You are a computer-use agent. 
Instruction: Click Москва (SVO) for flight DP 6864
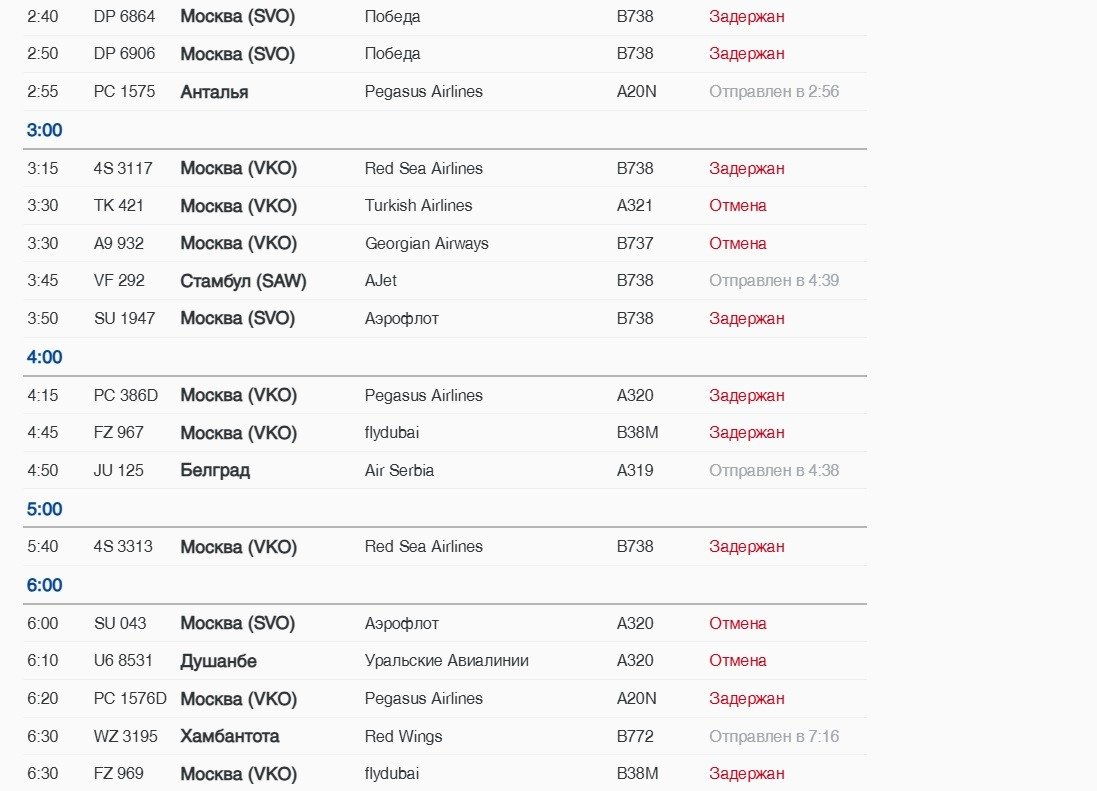(237, 17)
